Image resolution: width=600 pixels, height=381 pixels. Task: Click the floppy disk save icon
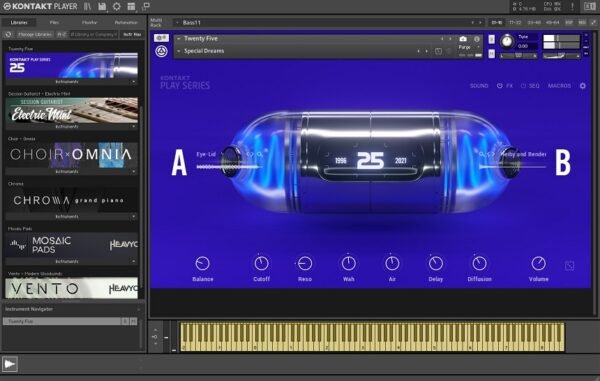coord(102,7)
